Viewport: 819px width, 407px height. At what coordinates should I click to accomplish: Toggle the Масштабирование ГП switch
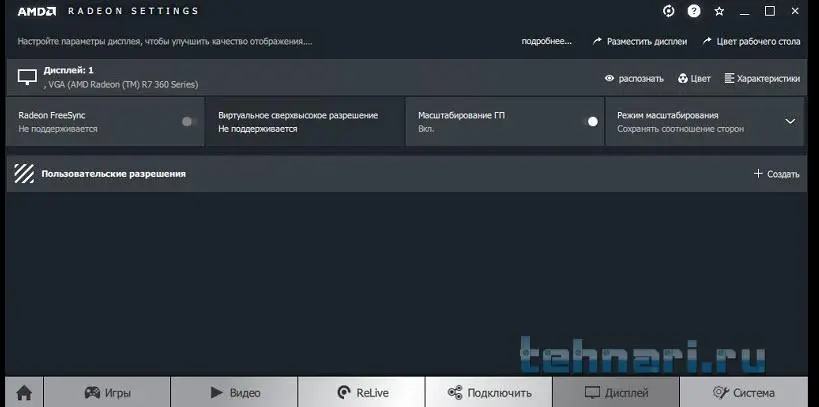[591, 122]
